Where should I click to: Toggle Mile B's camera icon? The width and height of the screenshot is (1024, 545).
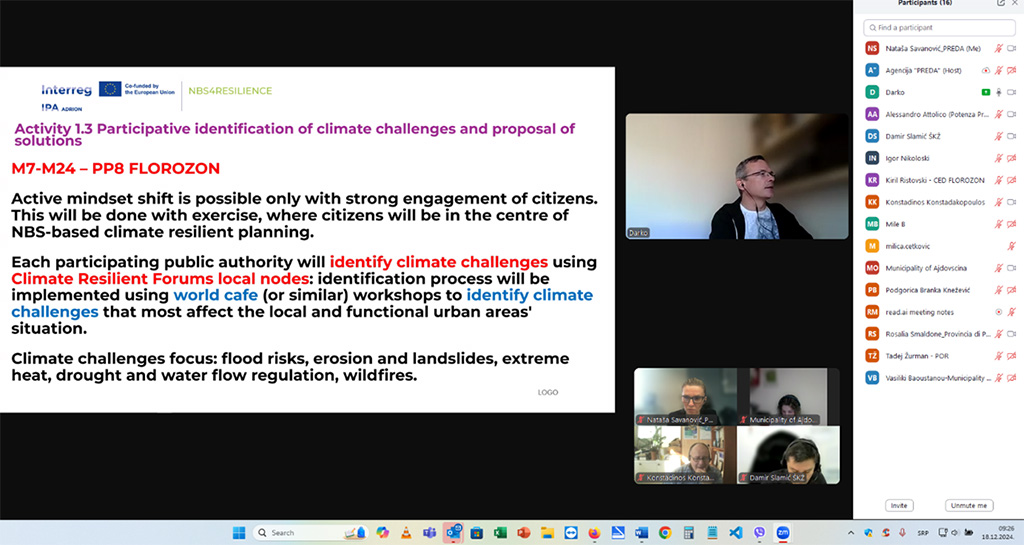(x=1011, y=224)
